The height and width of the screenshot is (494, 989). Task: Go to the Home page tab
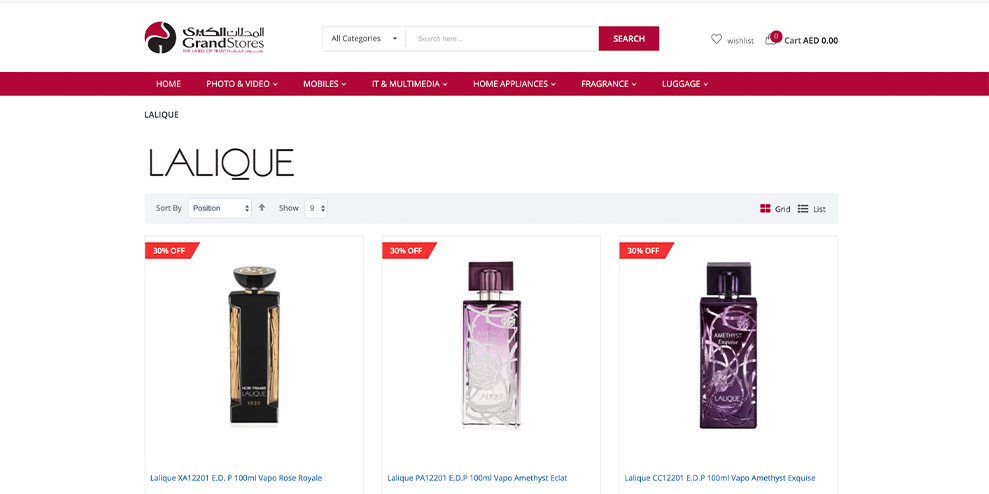168,84
